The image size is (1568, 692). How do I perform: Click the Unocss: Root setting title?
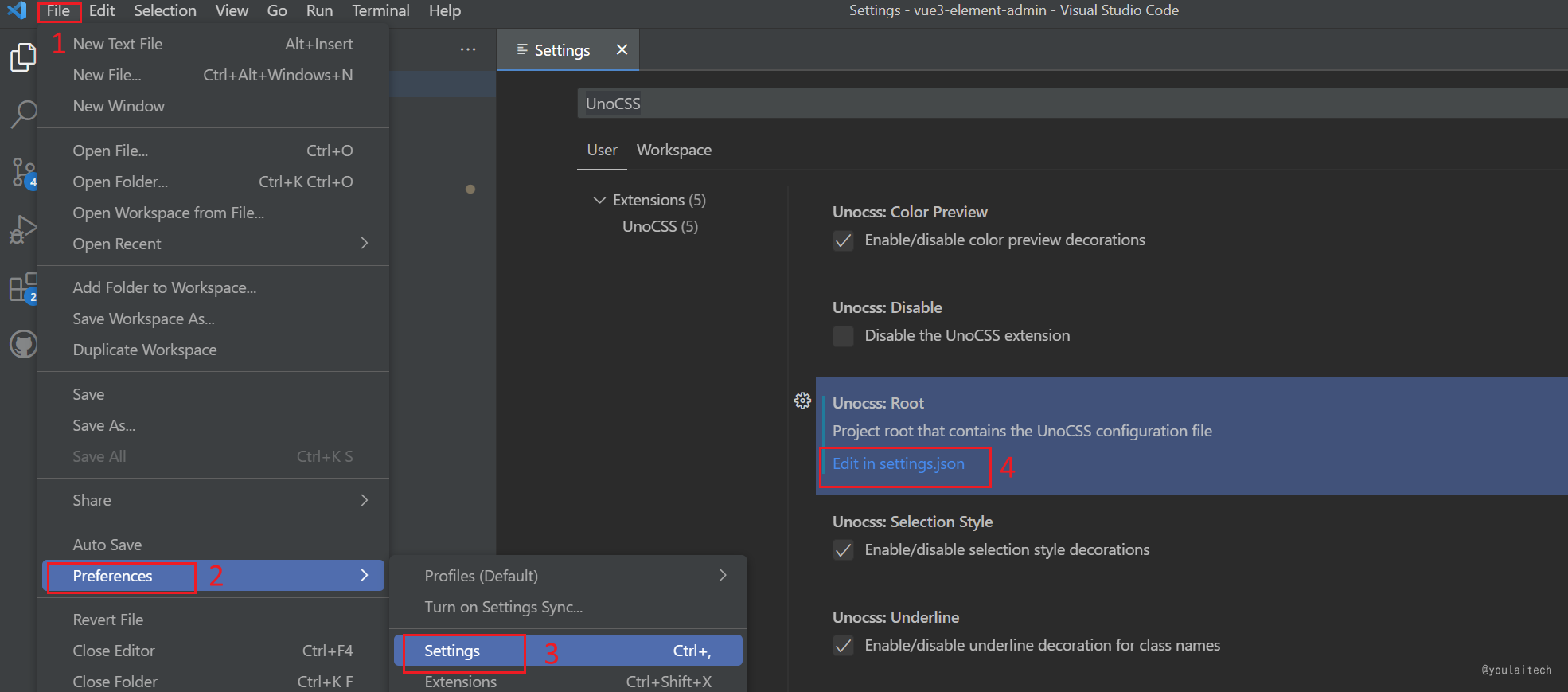[878, 403]
